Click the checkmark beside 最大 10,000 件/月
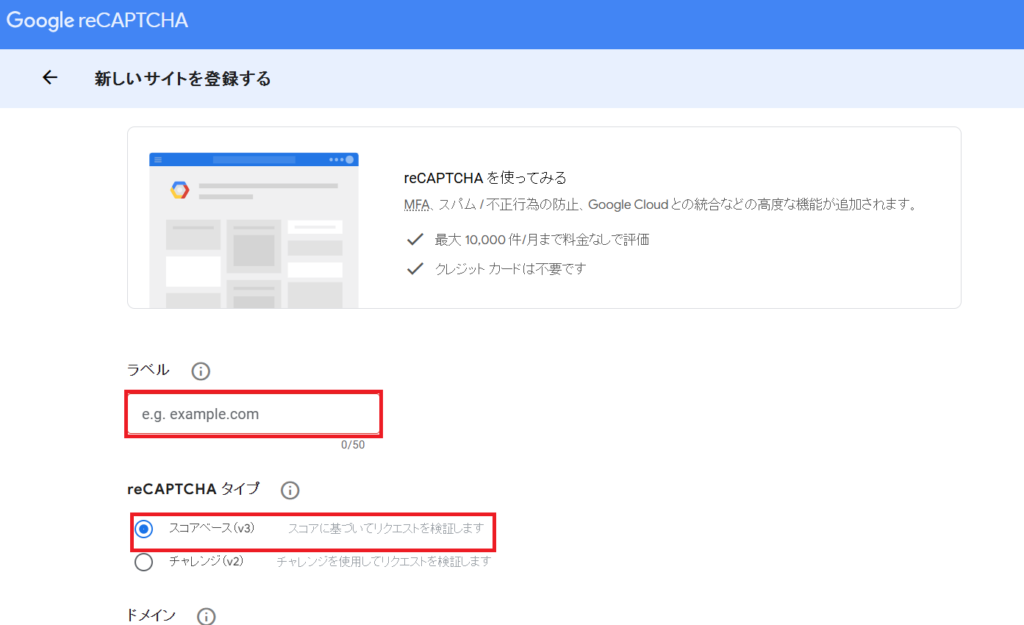This screenshot has height=625, width=1024. 414,240
